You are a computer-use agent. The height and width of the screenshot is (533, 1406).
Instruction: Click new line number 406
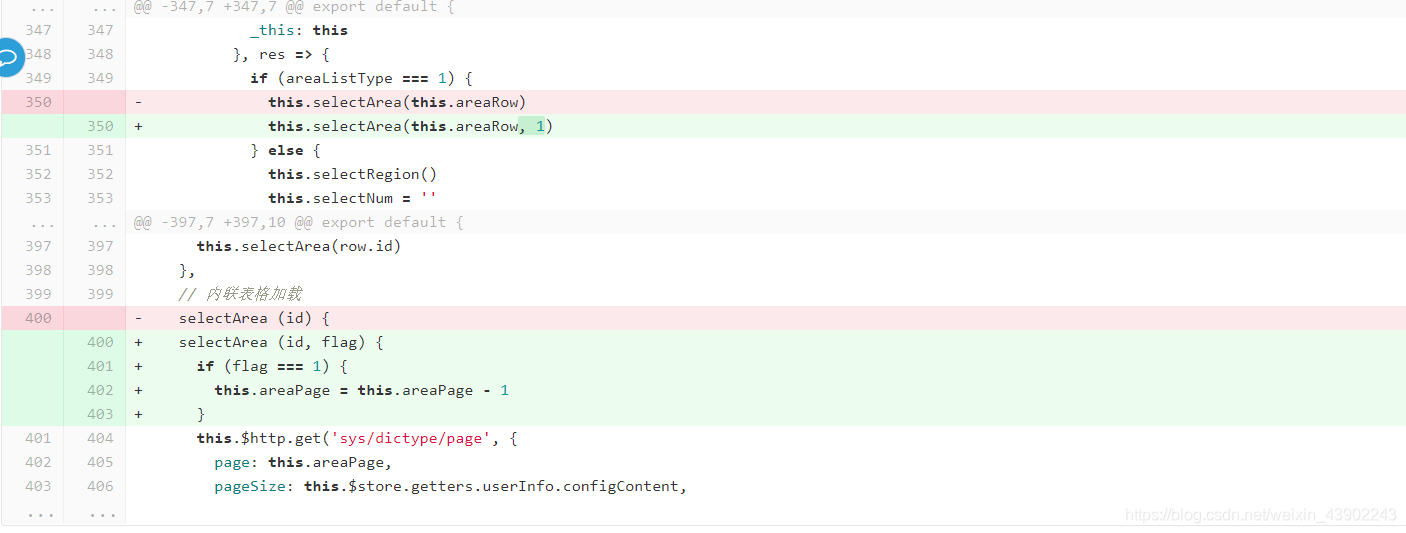coord(100,486)
